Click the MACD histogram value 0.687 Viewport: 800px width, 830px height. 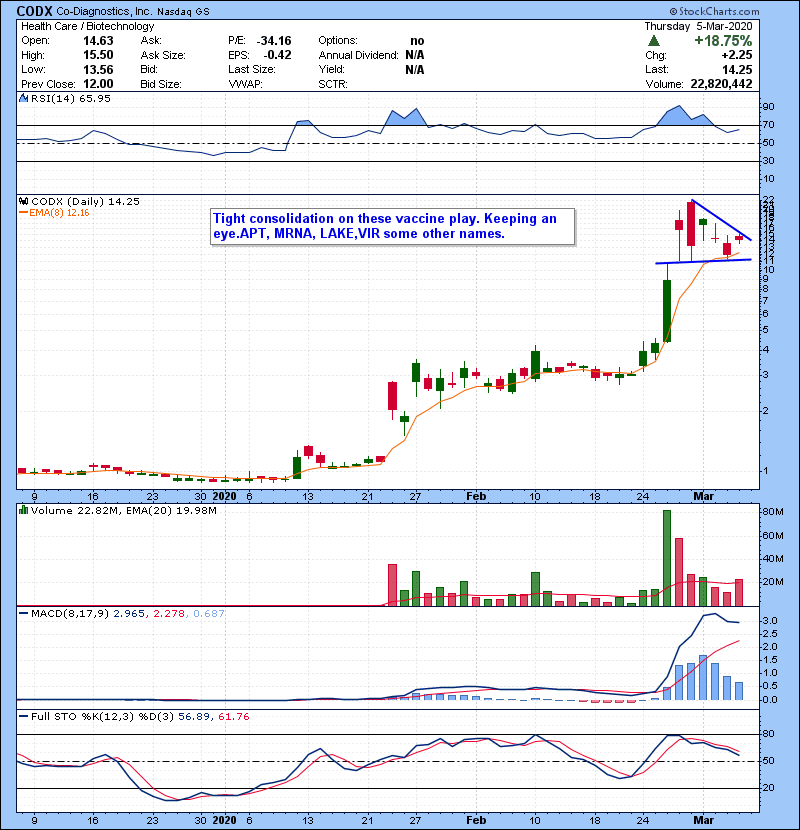coord(209,614)
